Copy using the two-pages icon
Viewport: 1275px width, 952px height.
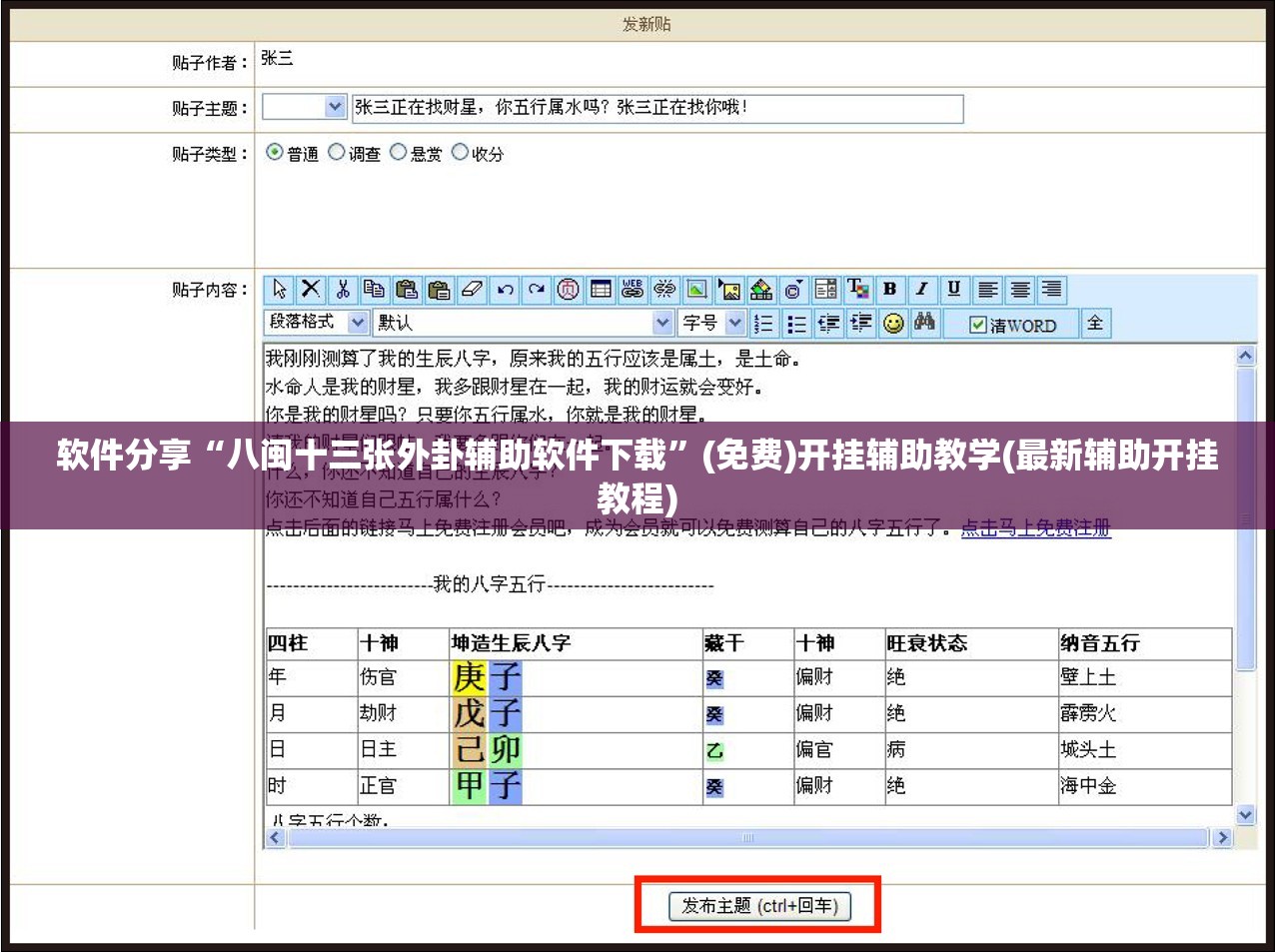coord(375,290)
